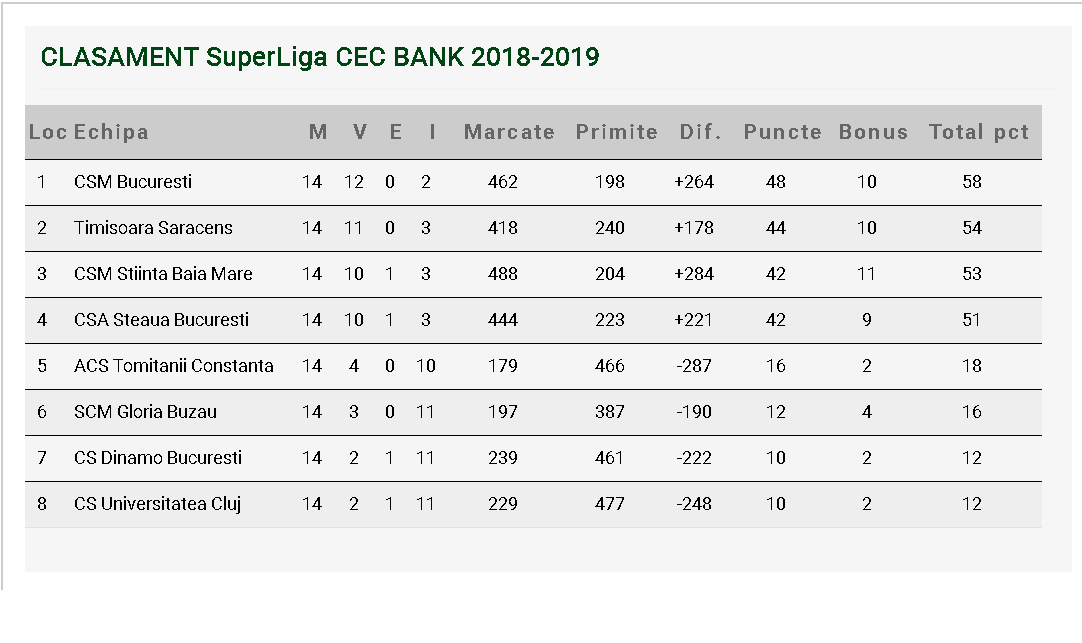1082x643 pixels.
Task: Select the CSM Bucuresti team name
Action: pyautogui.click(x=133, y=182)
